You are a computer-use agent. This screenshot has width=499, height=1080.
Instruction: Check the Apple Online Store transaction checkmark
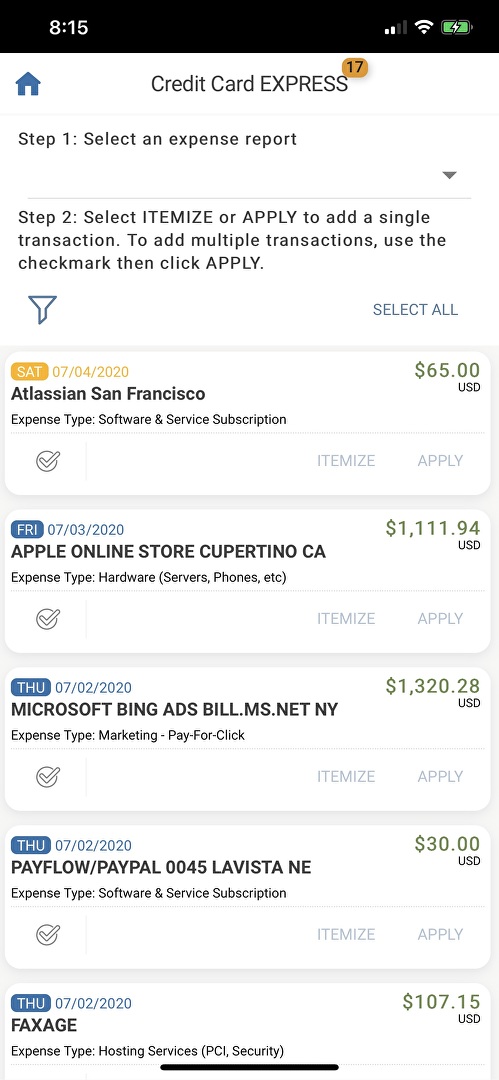coord(48,619)
